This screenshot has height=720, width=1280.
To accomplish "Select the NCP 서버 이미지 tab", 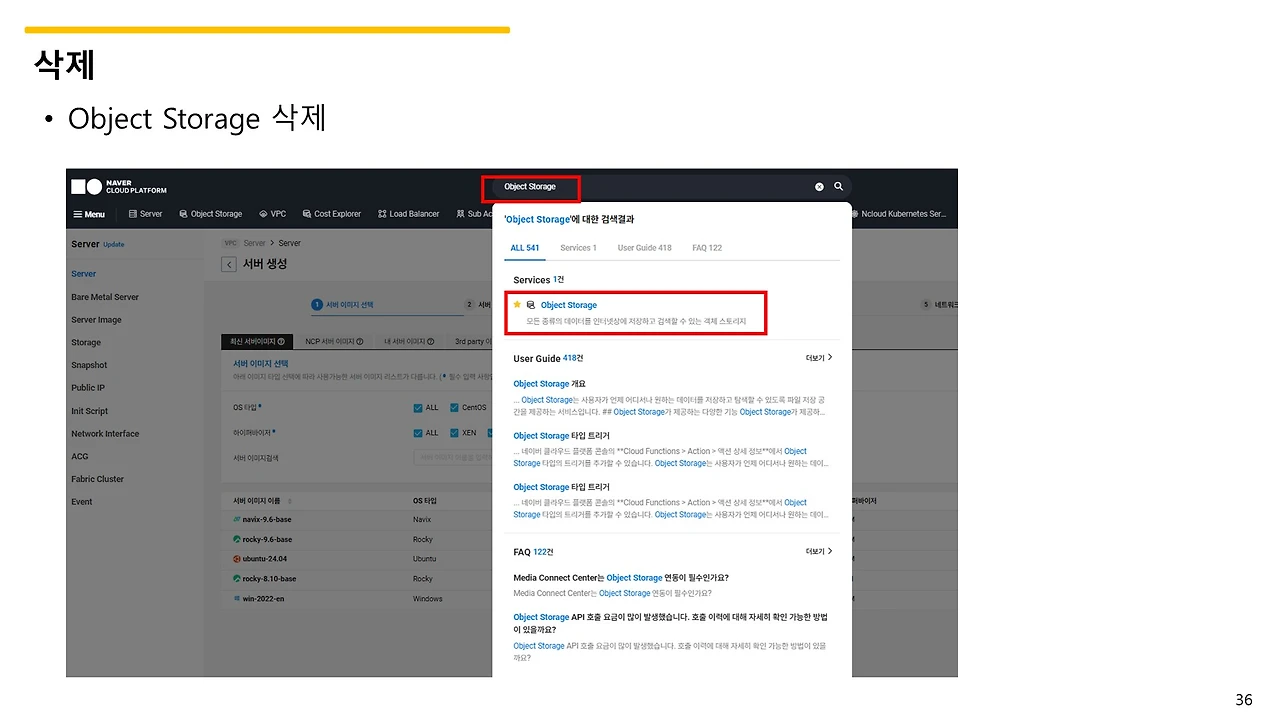I will (x=334, y=342).
